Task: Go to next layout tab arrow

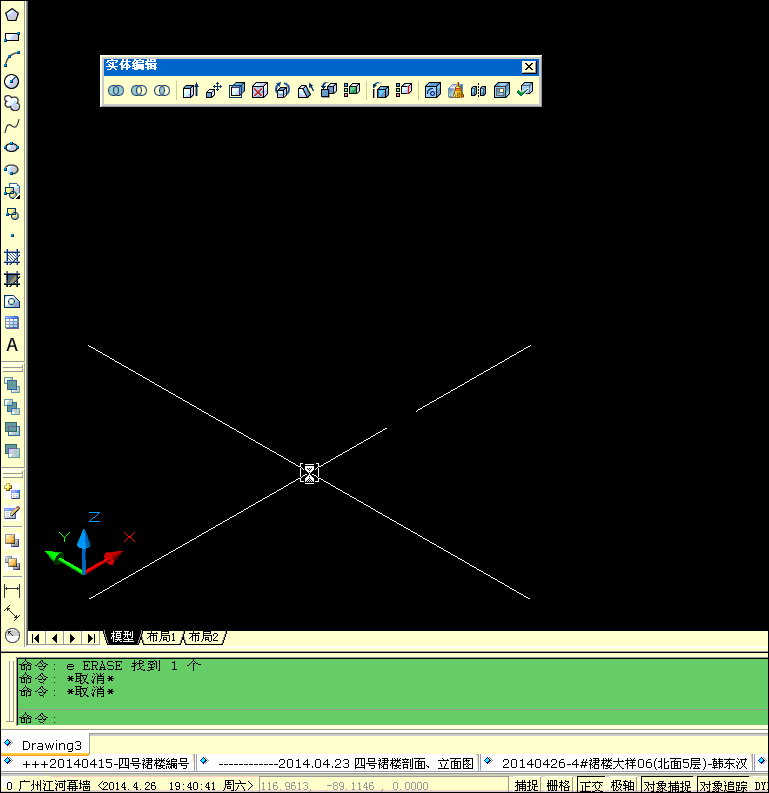Action: [x=72, y=638]
